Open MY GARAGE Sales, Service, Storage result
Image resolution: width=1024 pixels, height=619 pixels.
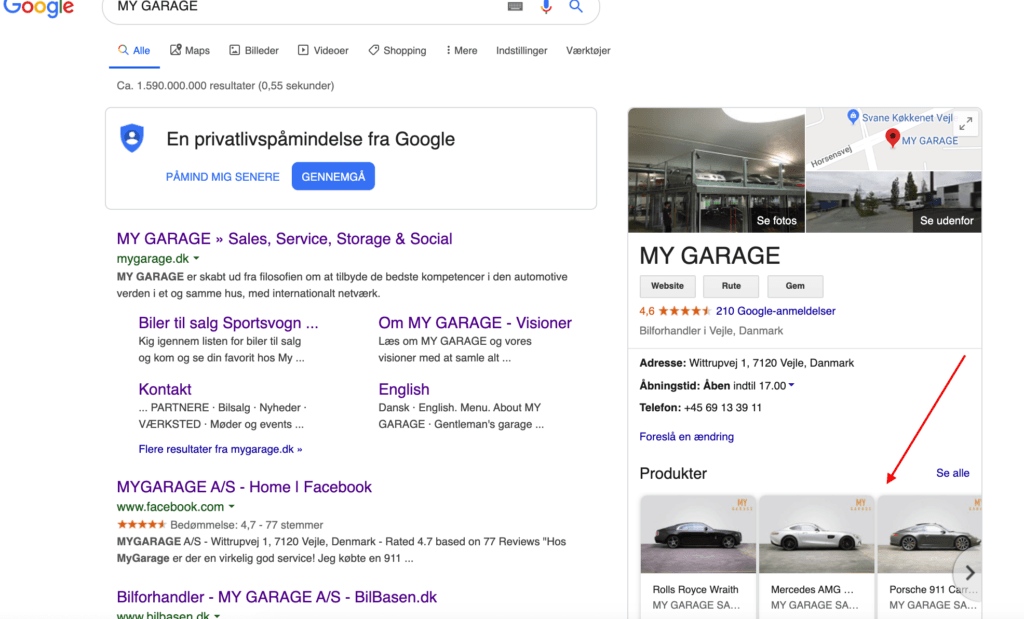(x=284, y=238)
